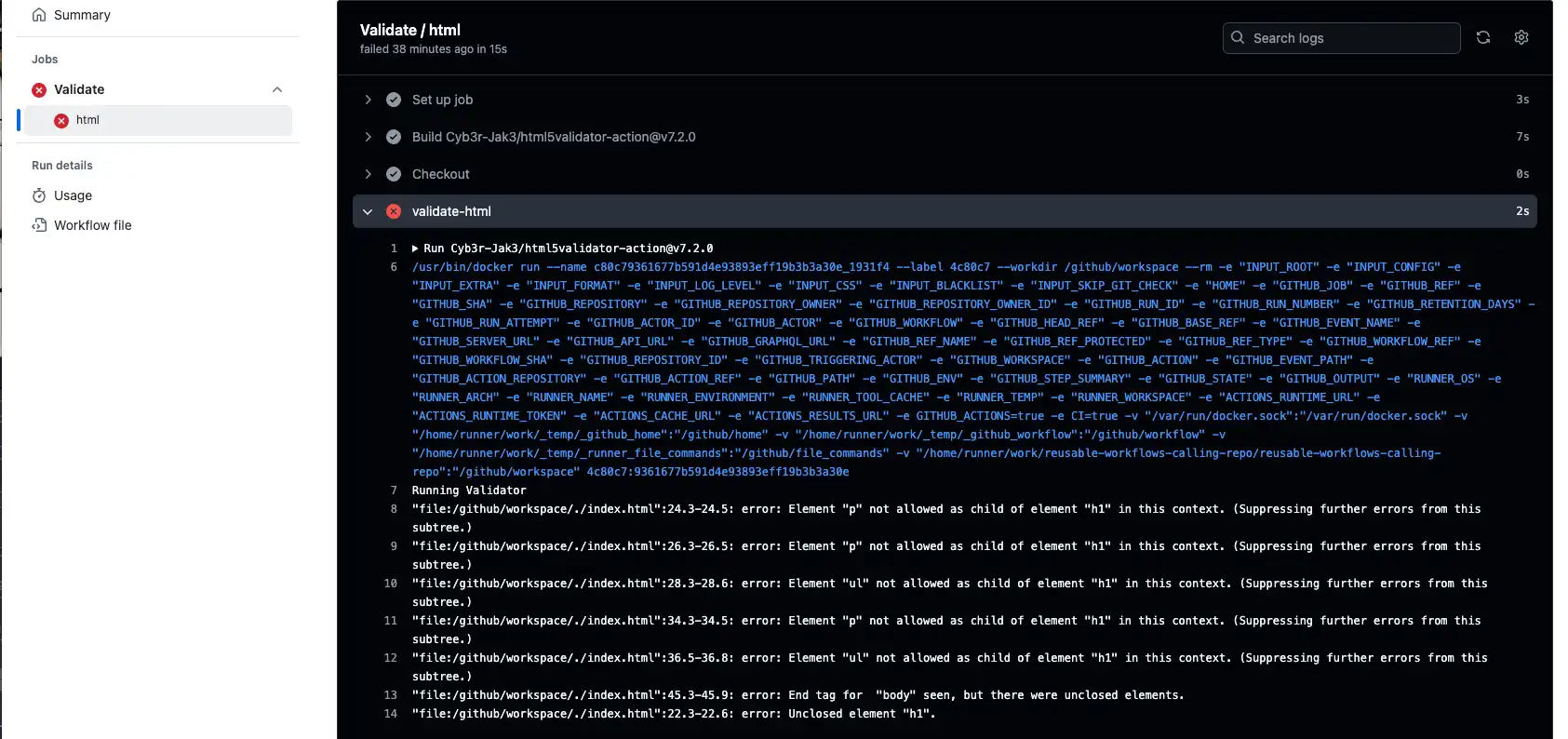1568x739 pixels.
Task: Click the 'Running Validator' log line
Action: click(x=469, y=490)
